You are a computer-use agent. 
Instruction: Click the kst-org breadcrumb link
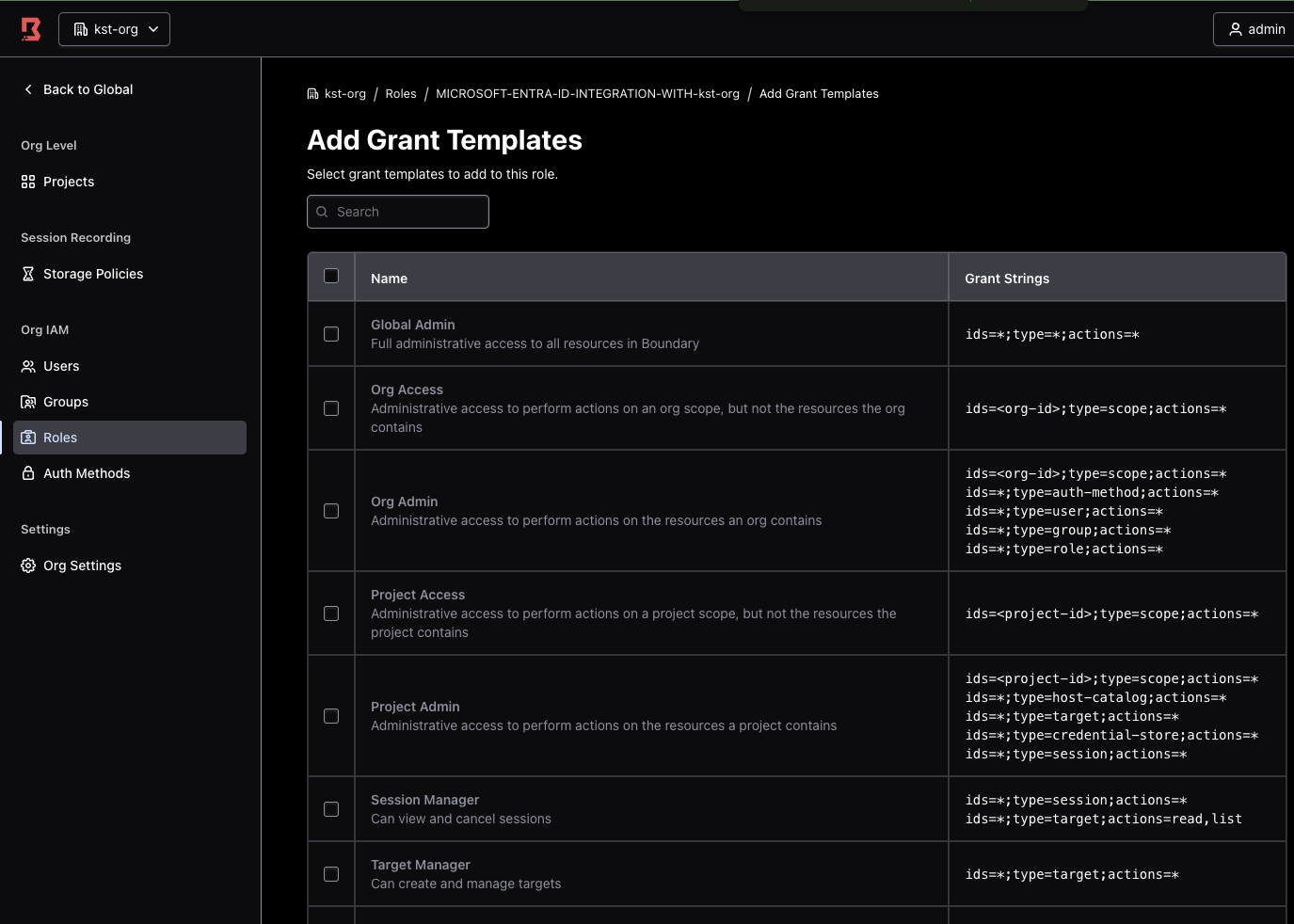[345, 94]
